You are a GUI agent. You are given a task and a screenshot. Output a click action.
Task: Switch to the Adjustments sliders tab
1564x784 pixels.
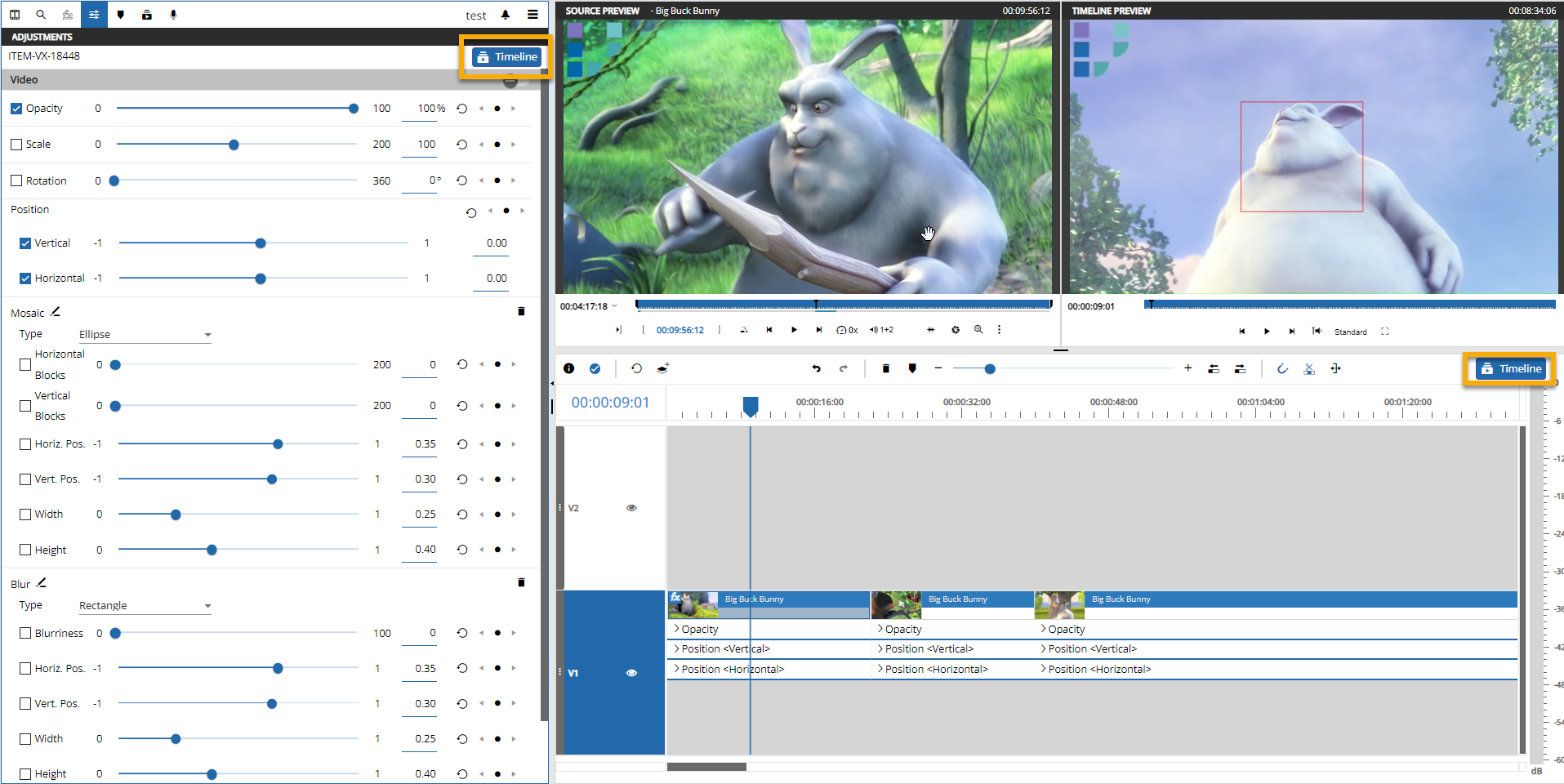tap(94, 15)
